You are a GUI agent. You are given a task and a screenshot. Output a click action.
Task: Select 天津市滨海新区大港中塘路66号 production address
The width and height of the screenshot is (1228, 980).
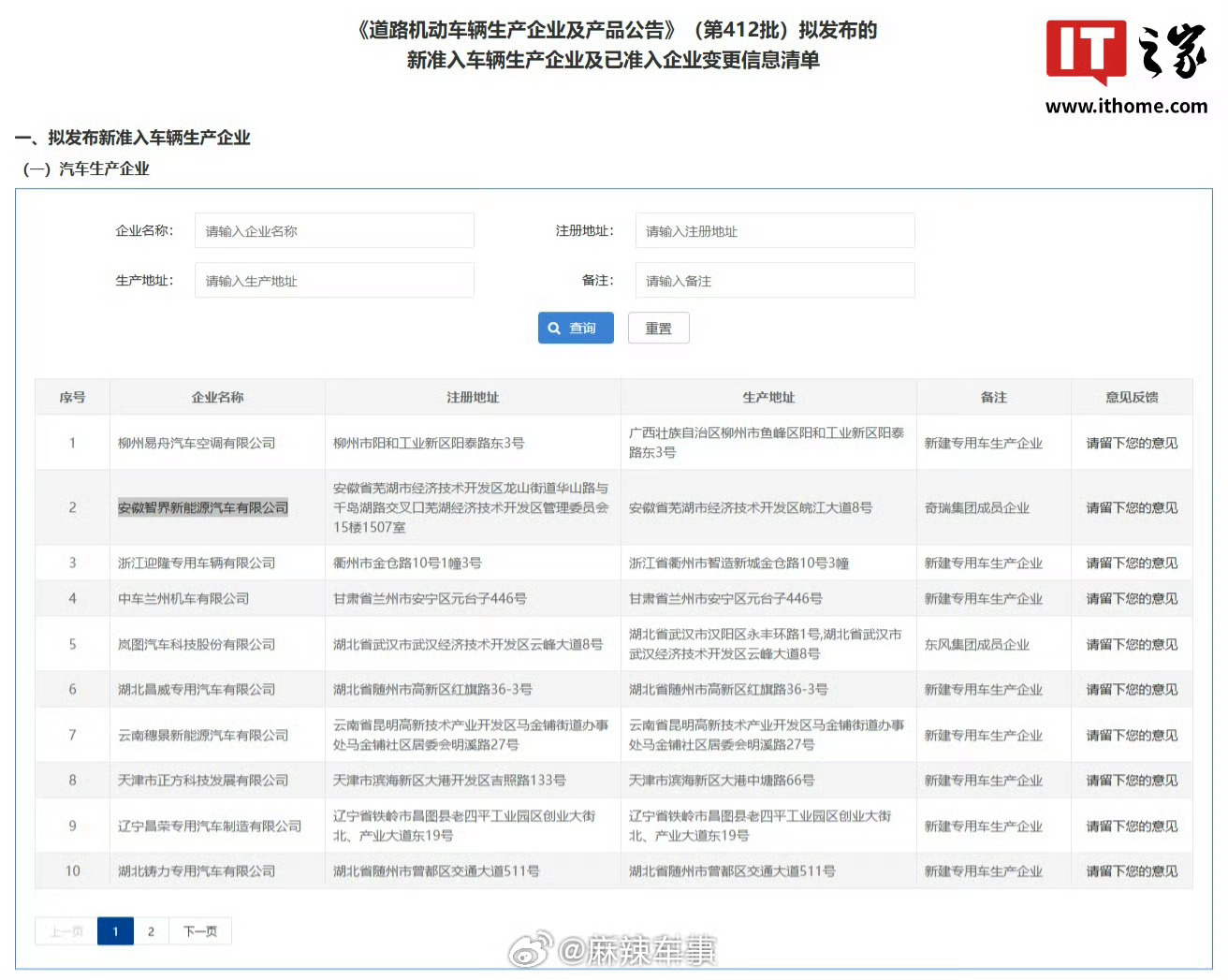[x=722, y=780]
